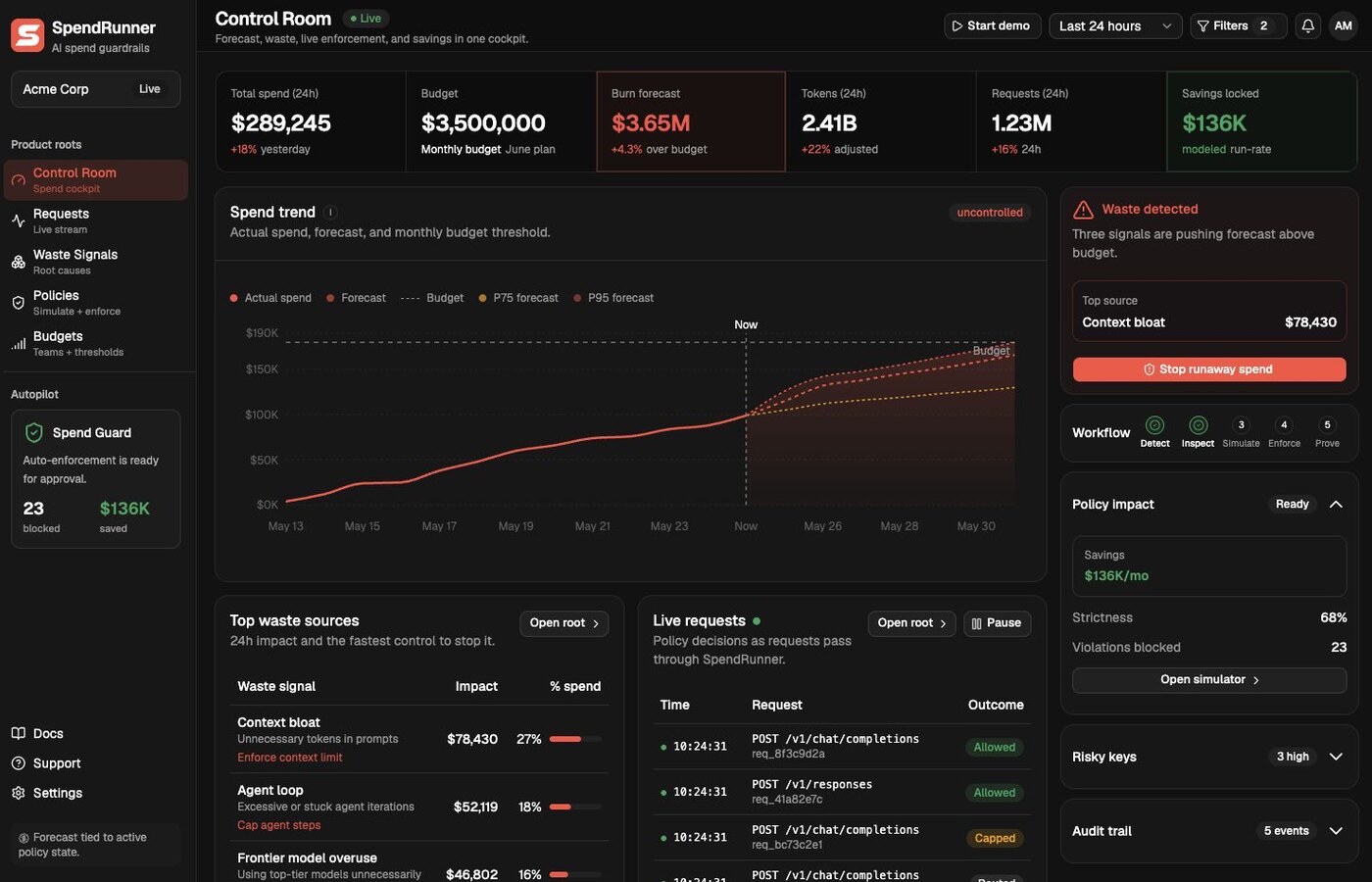
Task: Toggle P95 forecast legend series
Action: pyautogui.click(x=613, y=298)
